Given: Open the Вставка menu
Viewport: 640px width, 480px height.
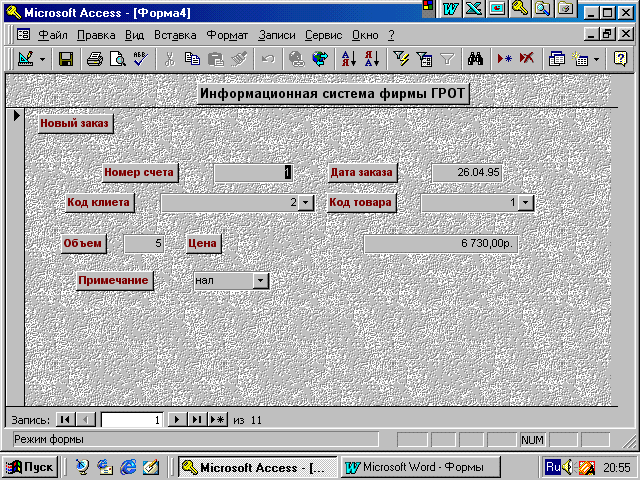Looking at the screenshot, I should (175, 35).
